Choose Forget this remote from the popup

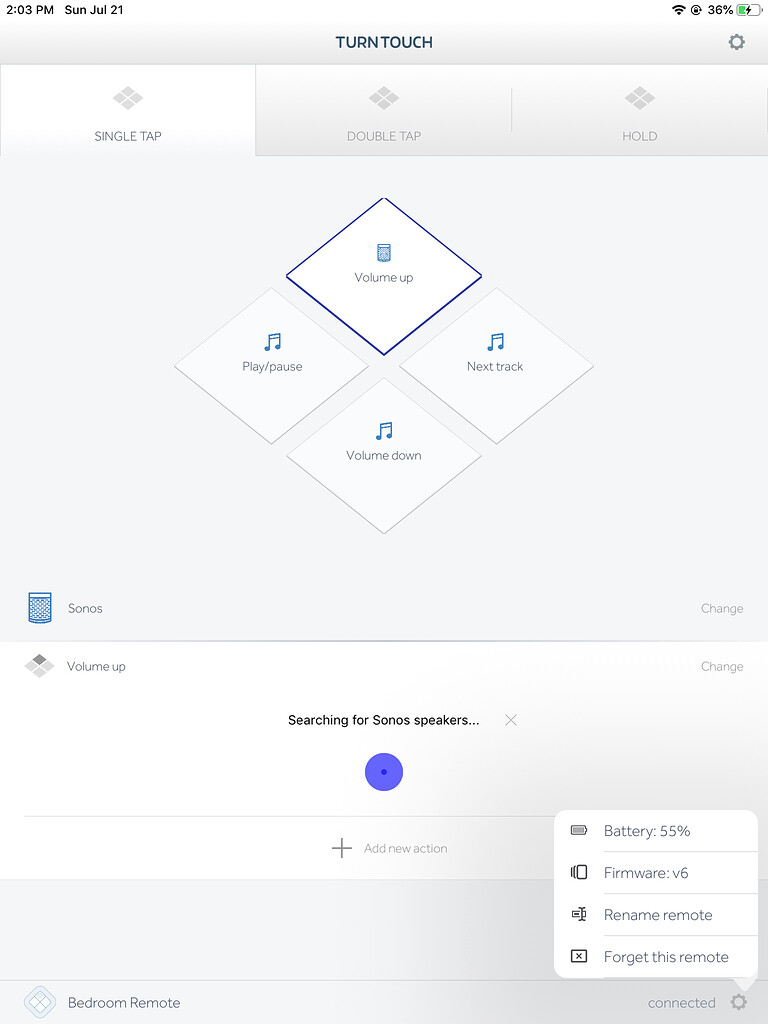(656, 957)
